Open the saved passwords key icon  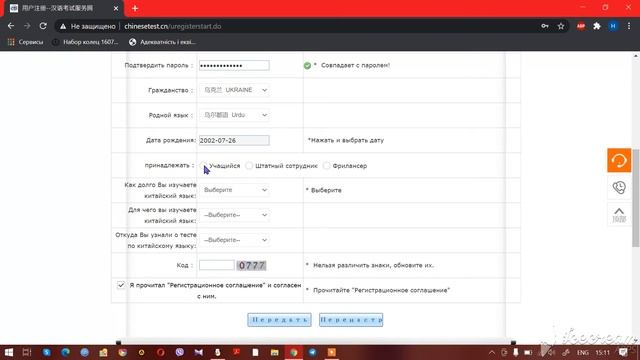click(x=544, y=26)
